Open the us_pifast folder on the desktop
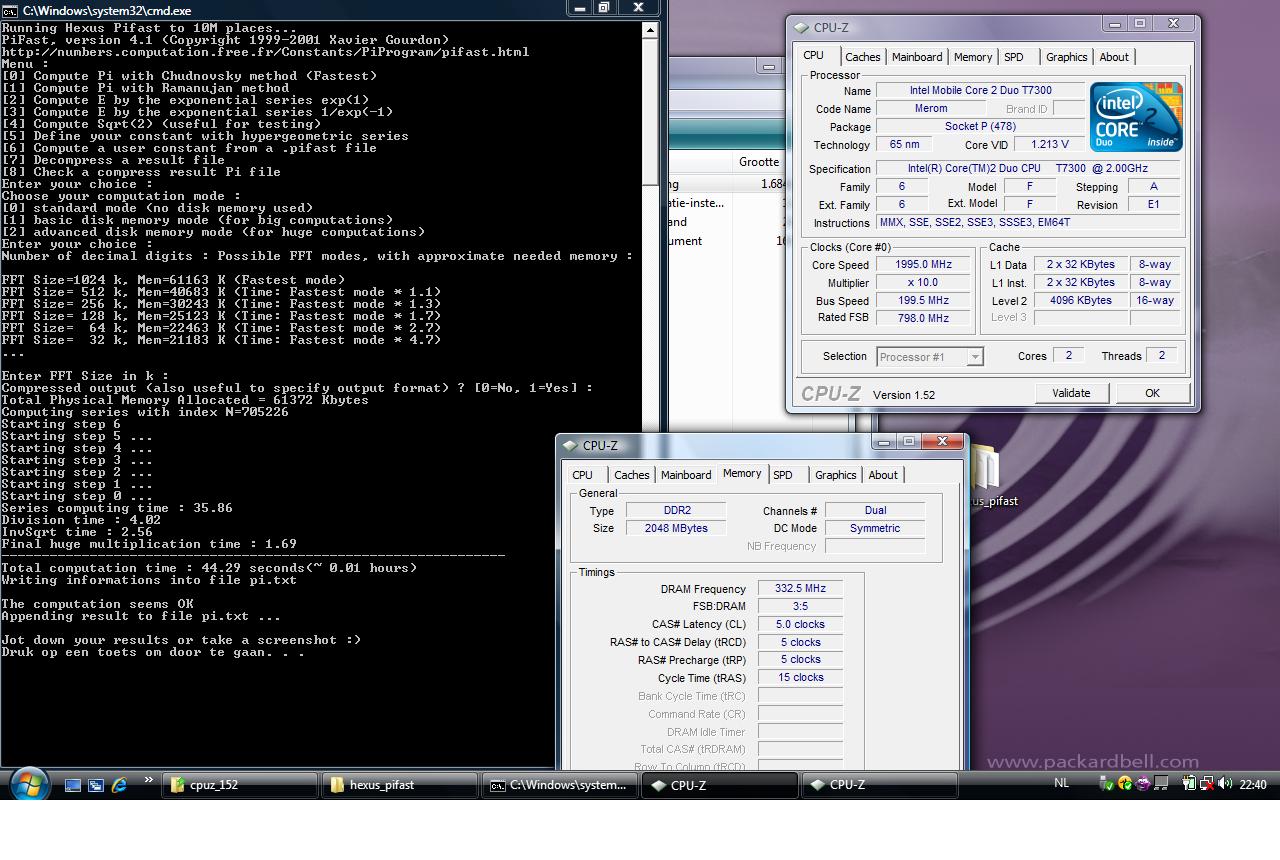1280x860 pixels. [992, 478]
